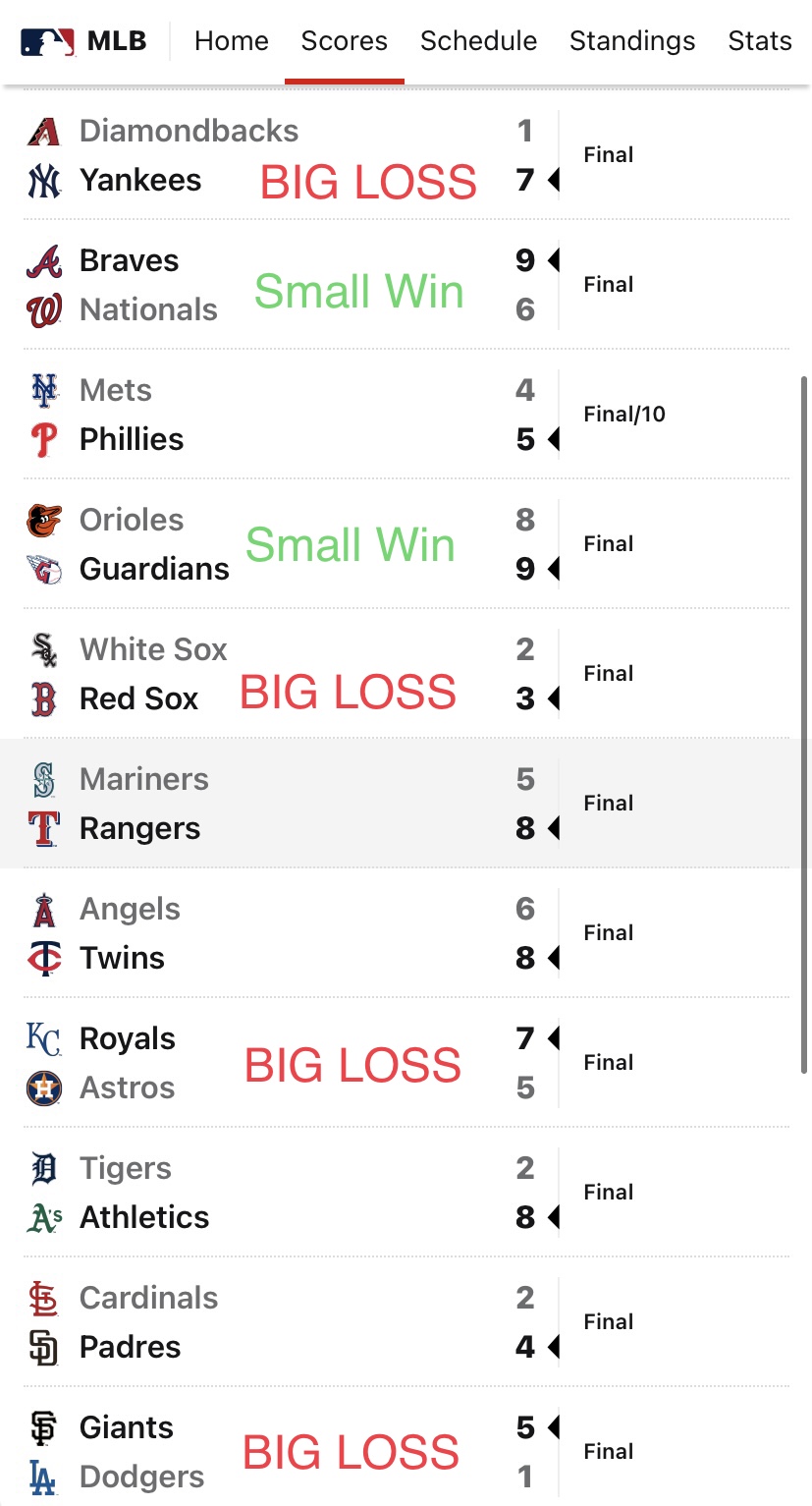
Task: Click the Phillies team logo
Action: point(44,440)
